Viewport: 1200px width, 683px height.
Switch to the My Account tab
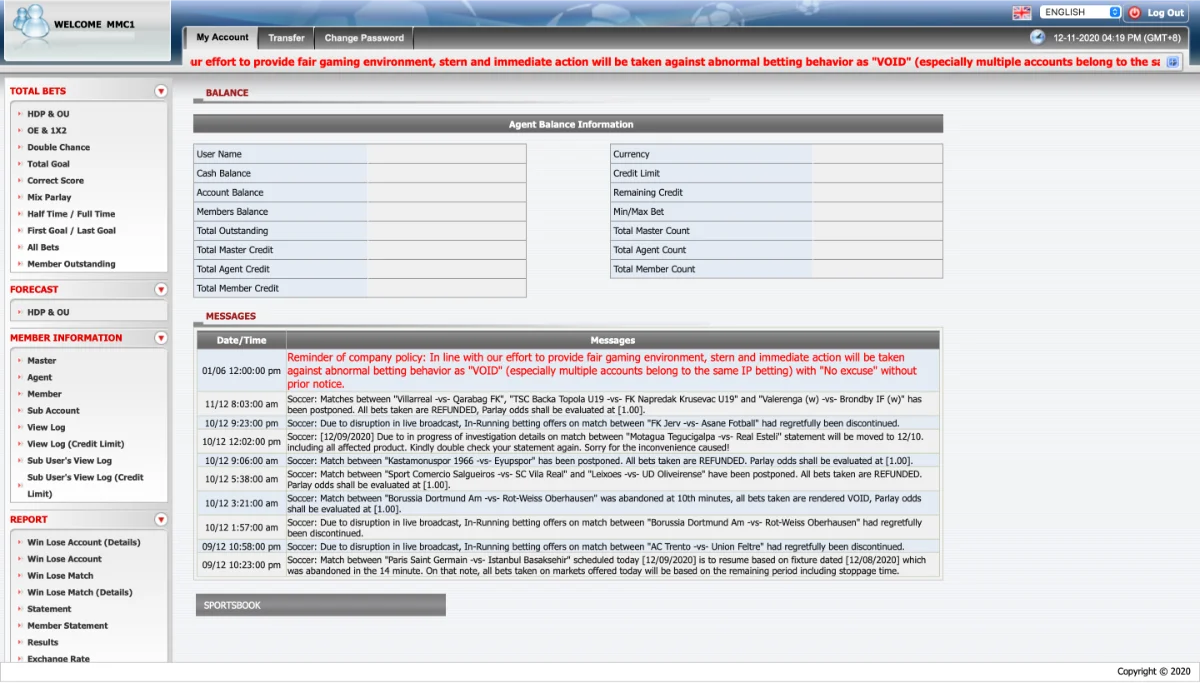pyautogui.click(x=222, y=38)
